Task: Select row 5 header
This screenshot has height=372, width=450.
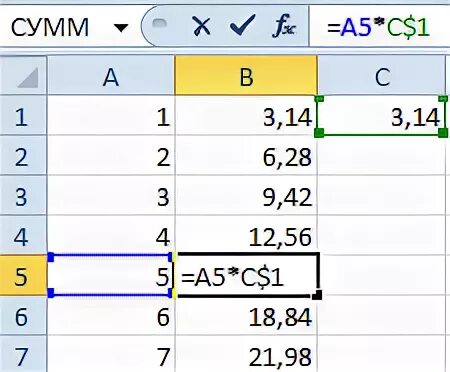Action: click(23, 275)
